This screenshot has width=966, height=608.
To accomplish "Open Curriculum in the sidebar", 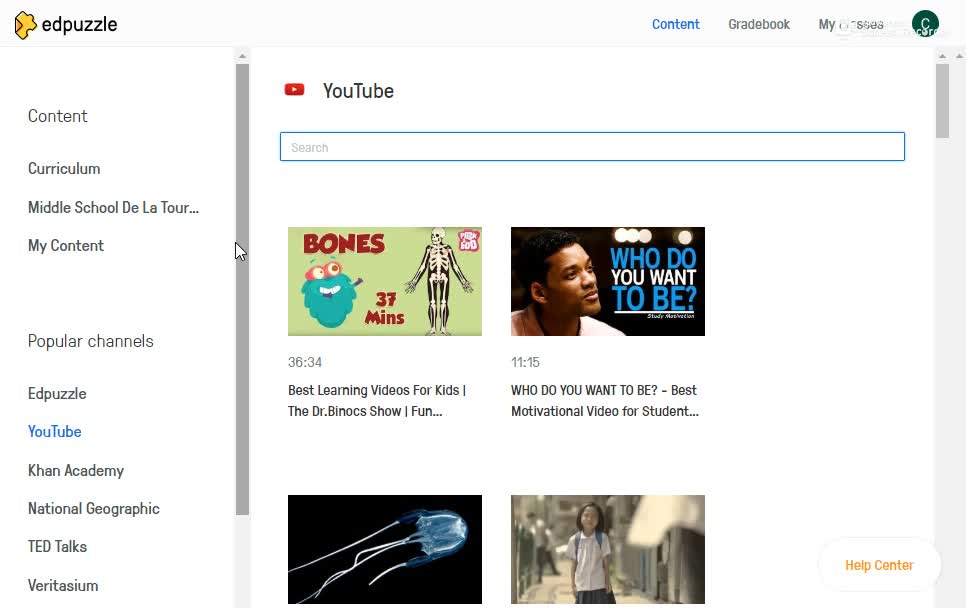I will click(x=64, y=168).
